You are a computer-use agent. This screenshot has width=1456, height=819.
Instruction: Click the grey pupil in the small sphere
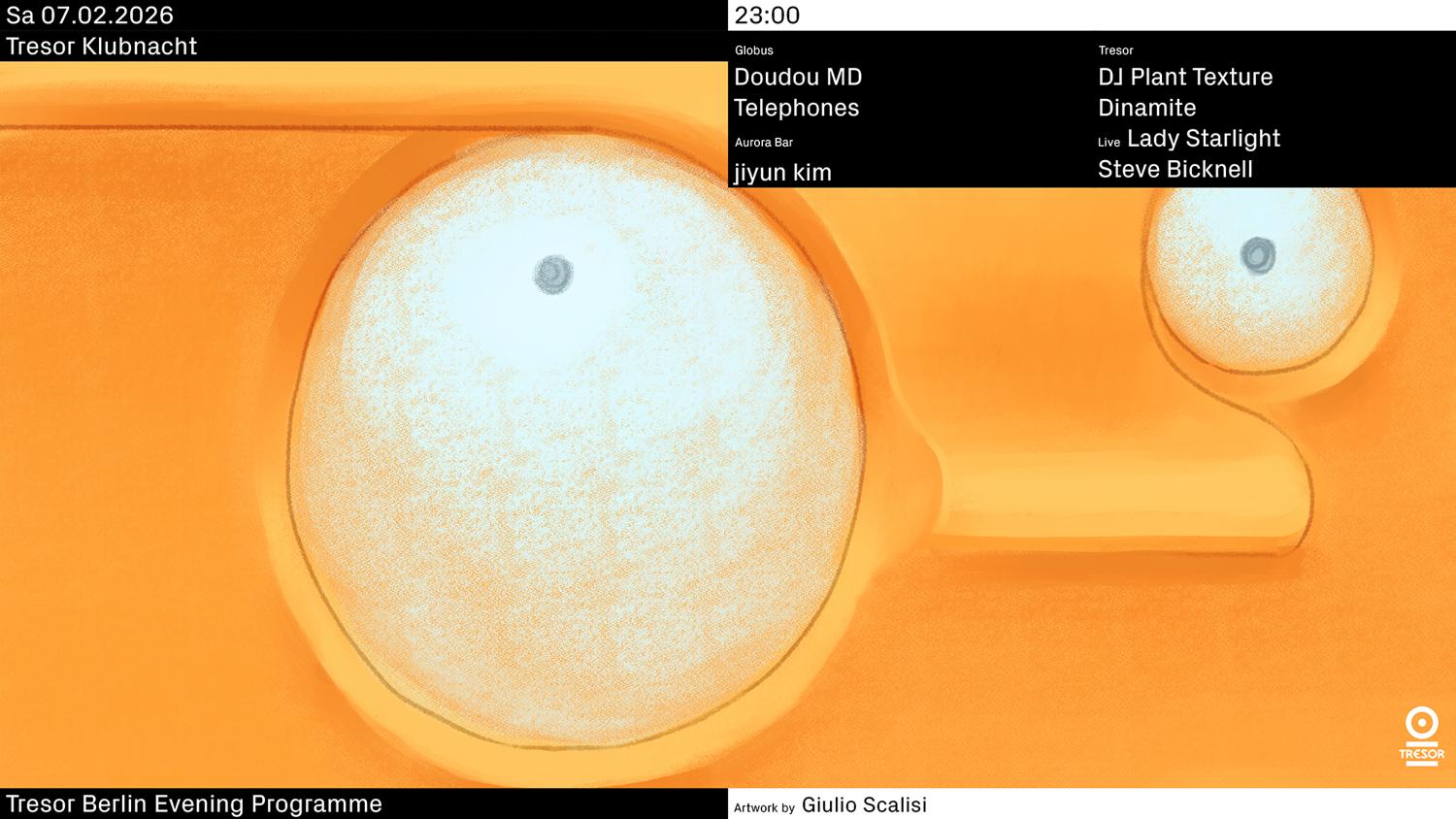(1258, 255)
